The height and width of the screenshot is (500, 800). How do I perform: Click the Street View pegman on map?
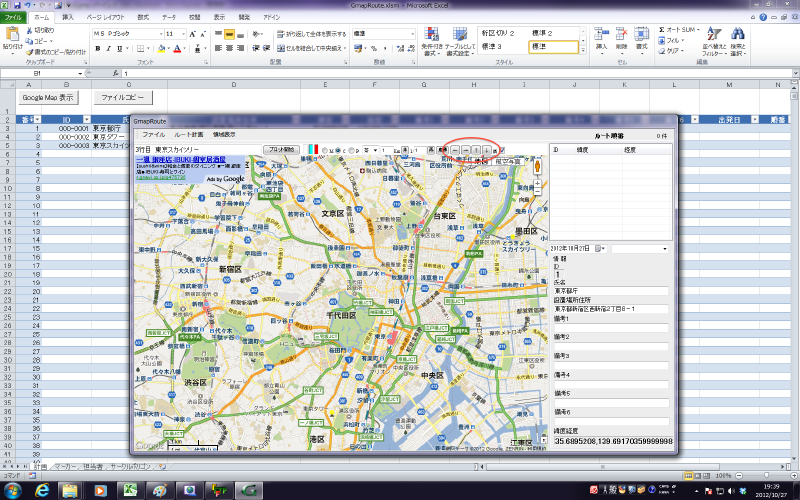pos(537,166)
